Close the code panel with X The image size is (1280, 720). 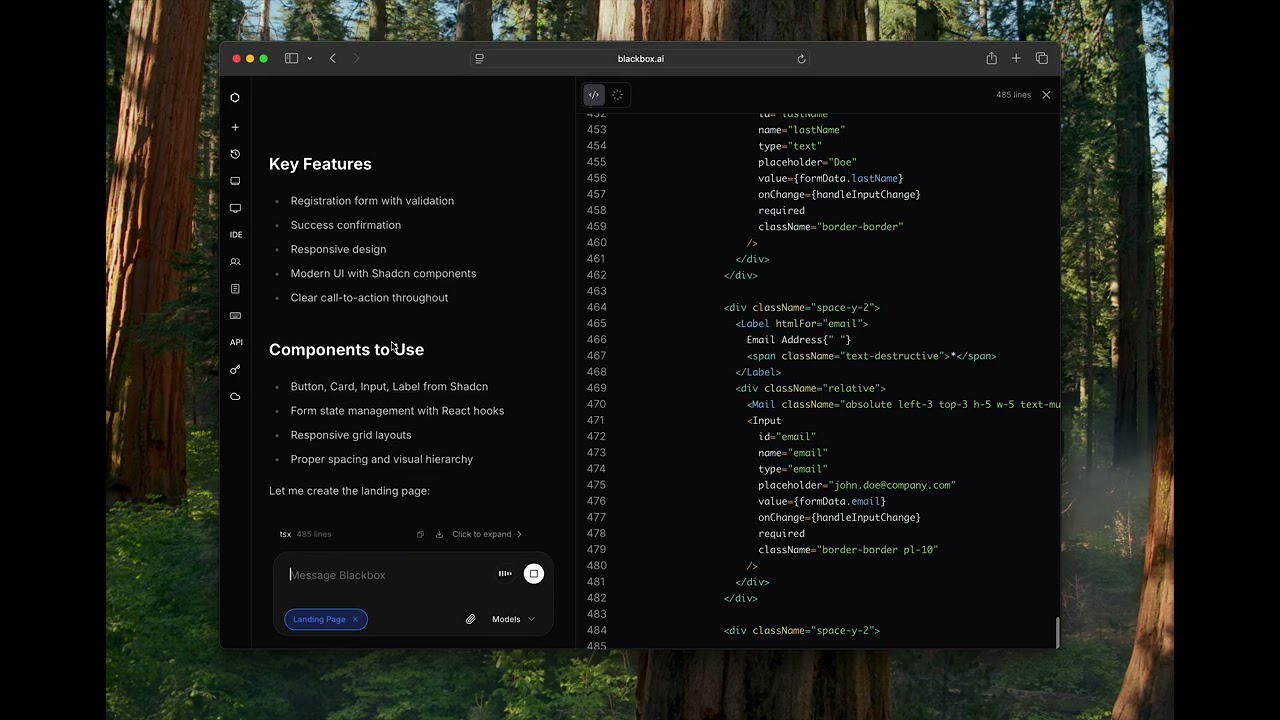pos(1046,95)
